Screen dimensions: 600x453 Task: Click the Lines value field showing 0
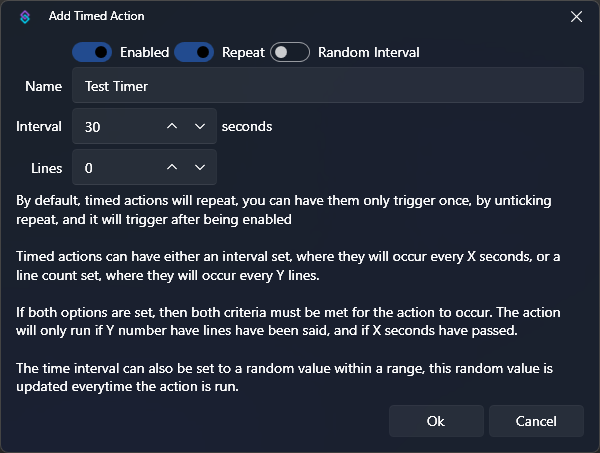click(x=113, y=168)
